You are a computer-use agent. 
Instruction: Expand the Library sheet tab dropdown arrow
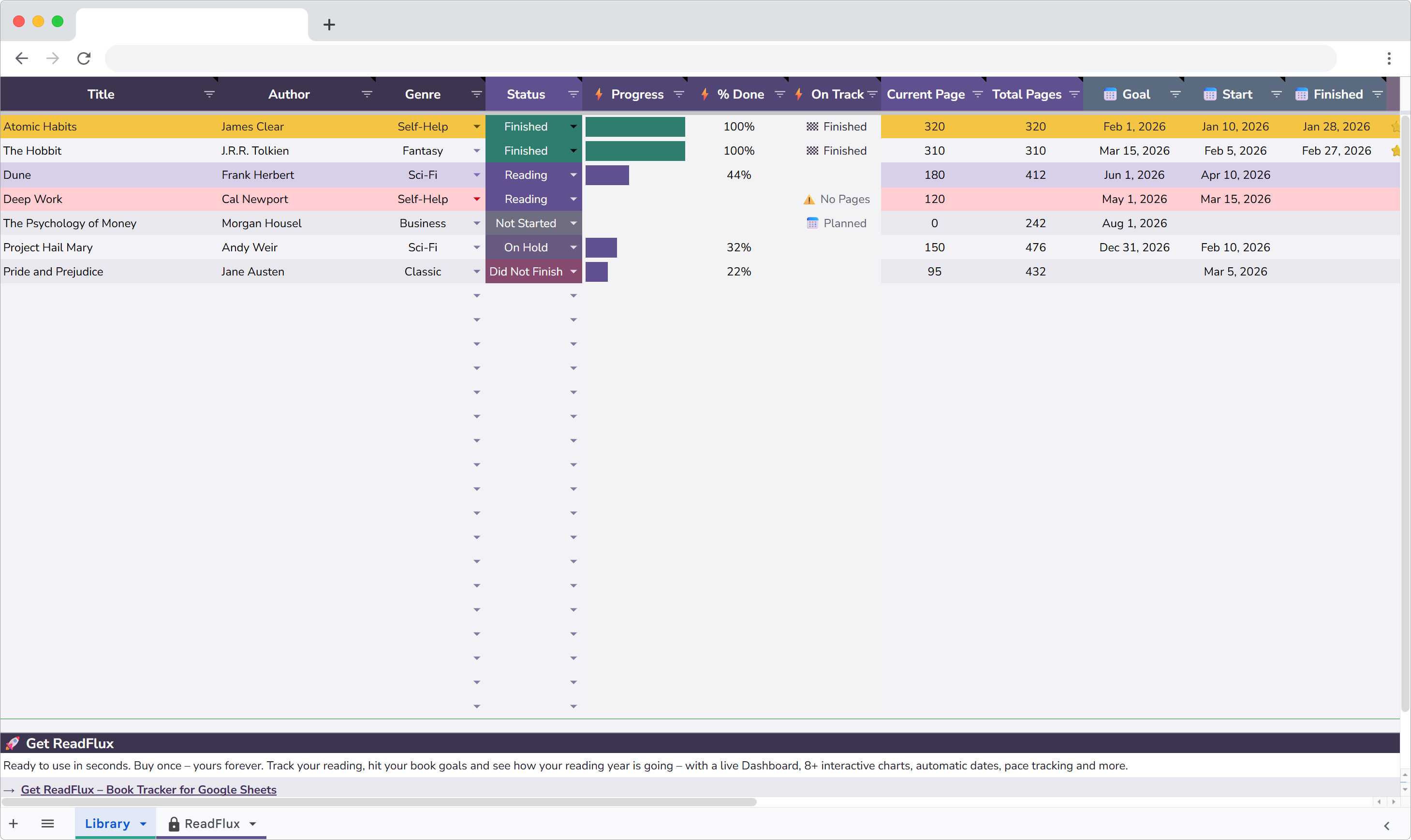pos(142,824)
